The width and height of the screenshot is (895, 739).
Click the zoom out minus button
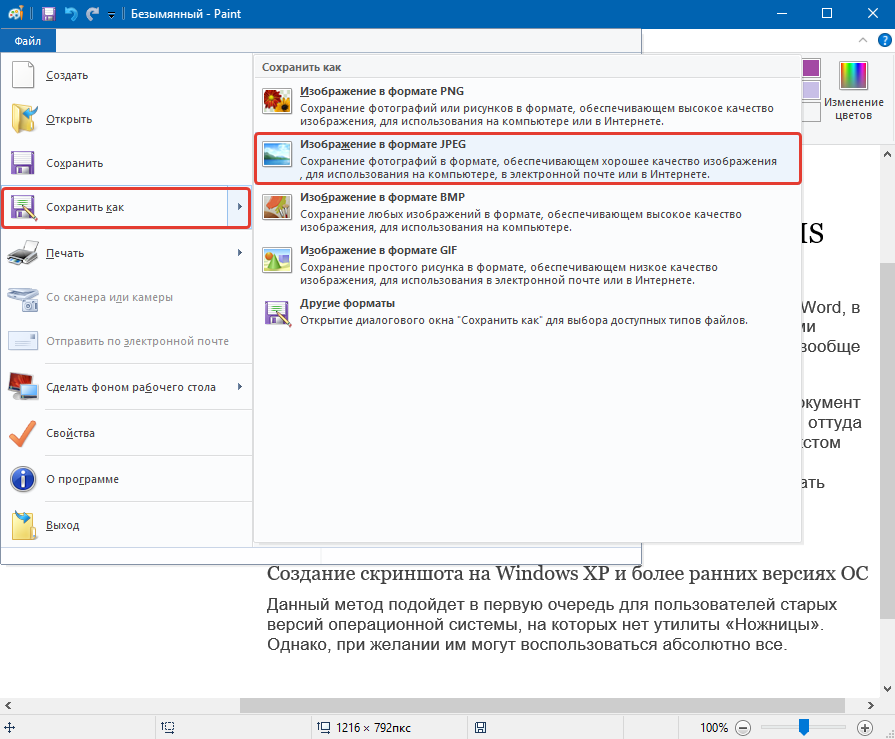click(743, 728)
